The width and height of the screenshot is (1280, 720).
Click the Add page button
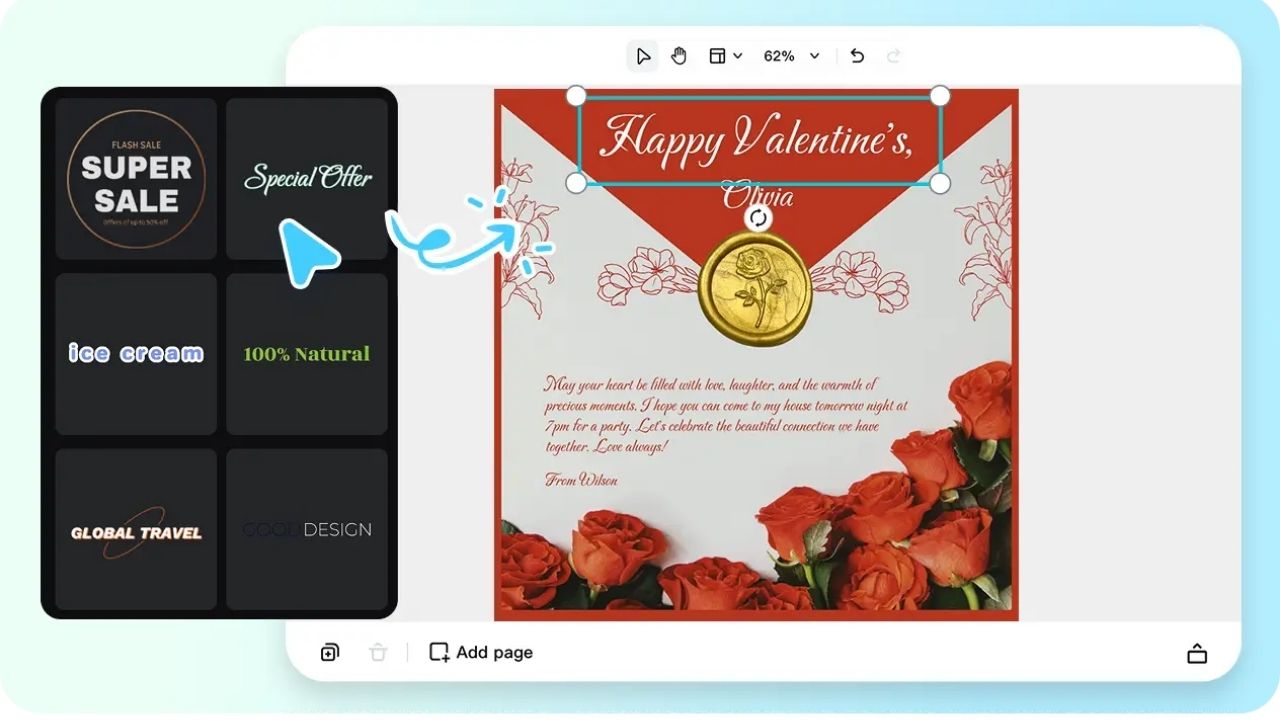pyautogui.click(x=480, y=652)
